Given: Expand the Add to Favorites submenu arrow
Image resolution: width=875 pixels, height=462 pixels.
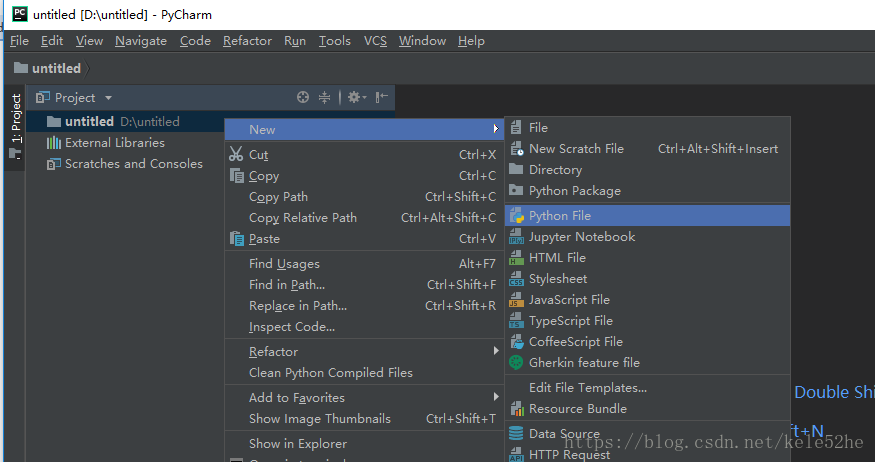Looking at the screenshot, I should (x=495, y=397).
